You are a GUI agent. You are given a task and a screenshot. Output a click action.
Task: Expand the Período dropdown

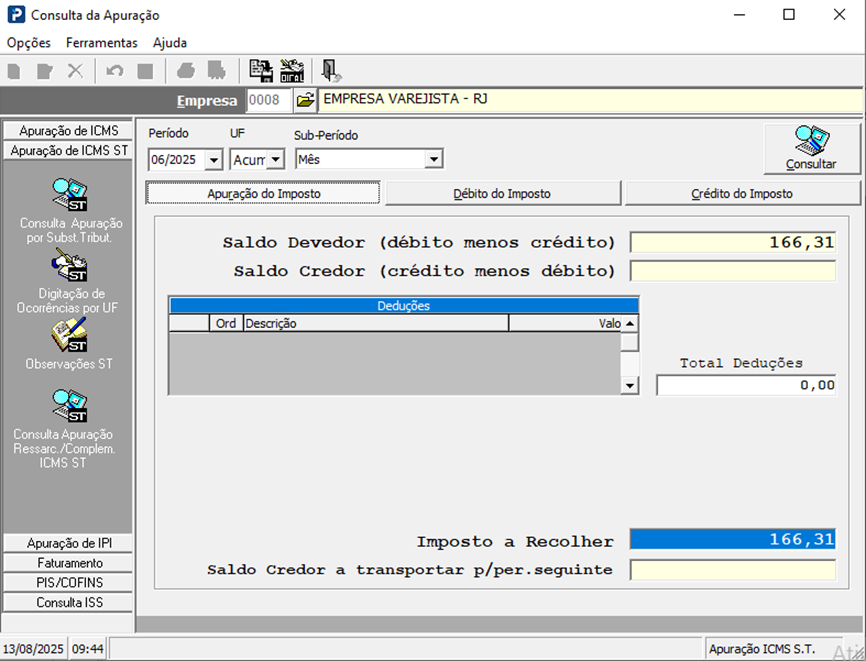(213, 159)
